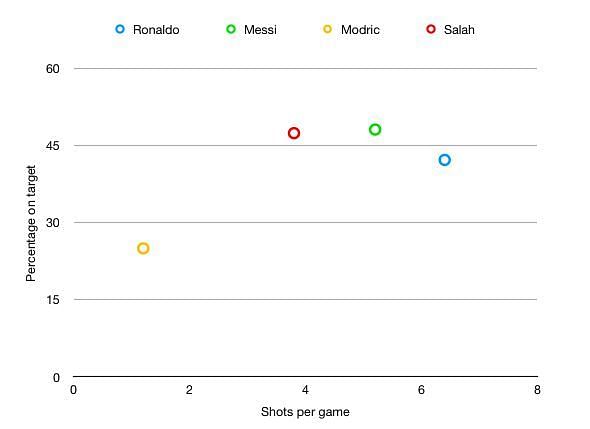Click the yellow Modric legend marker
Screen dimensions: 590x429
pyautogui.click(x=328, y=29)
